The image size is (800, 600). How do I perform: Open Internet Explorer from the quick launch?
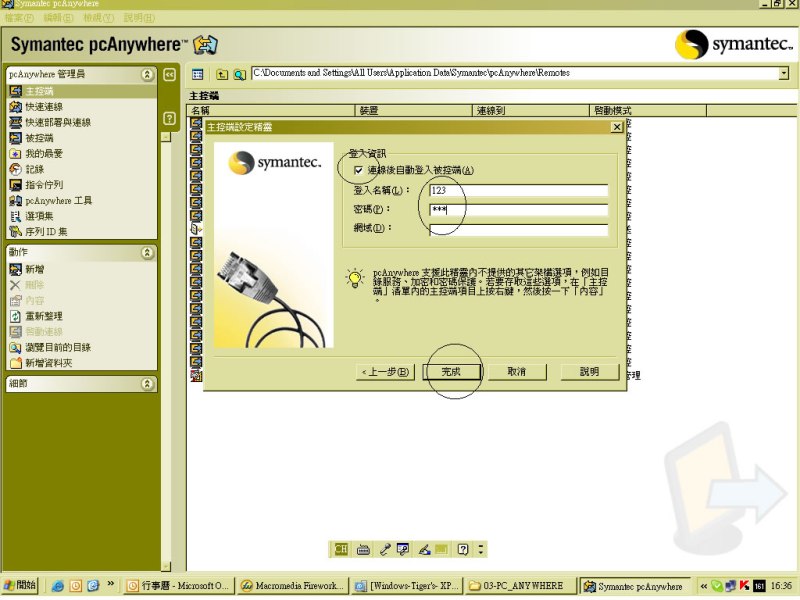[x=58, y=586]
